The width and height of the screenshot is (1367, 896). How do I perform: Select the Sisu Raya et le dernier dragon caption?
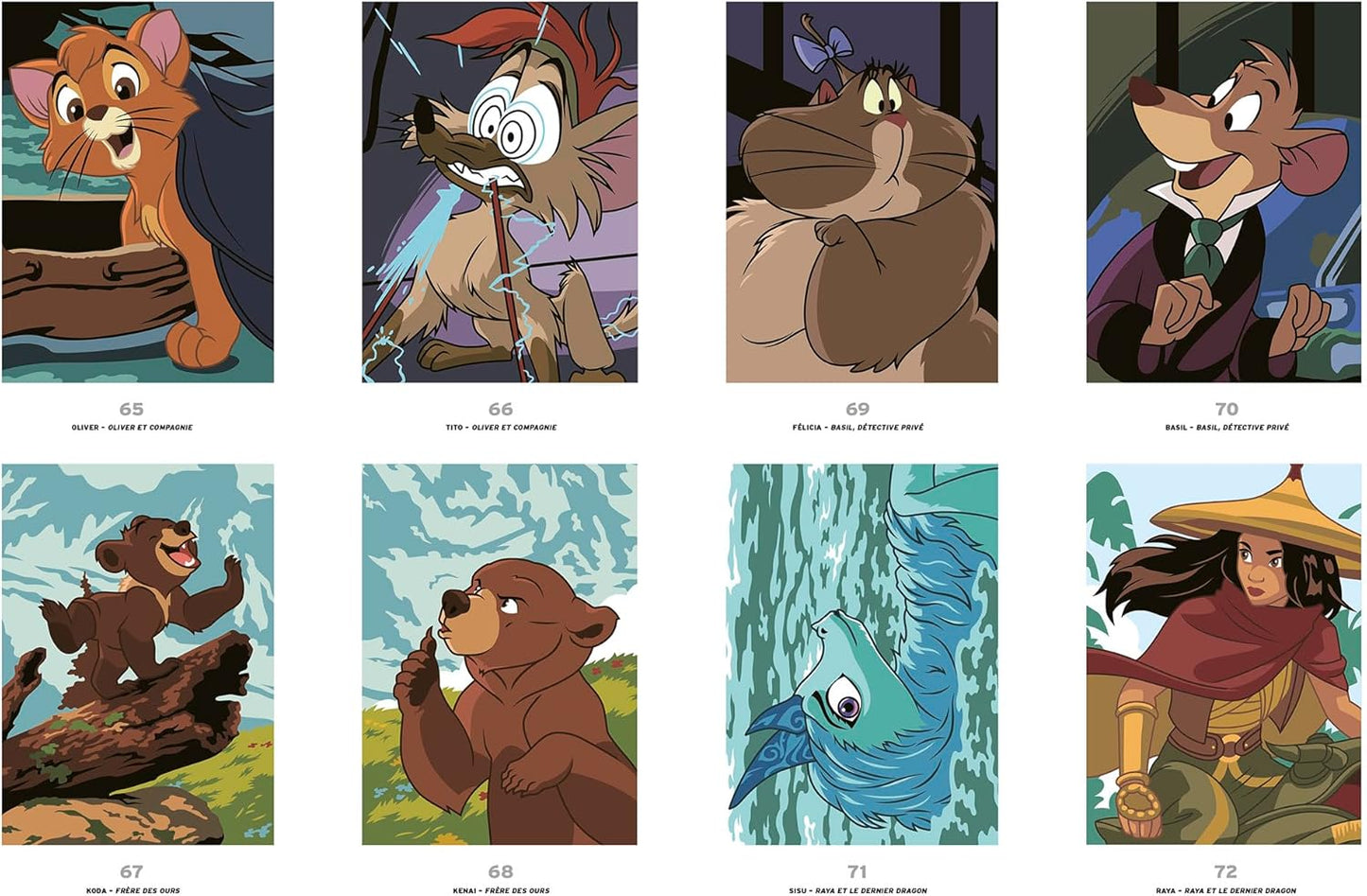click(858, 890)
